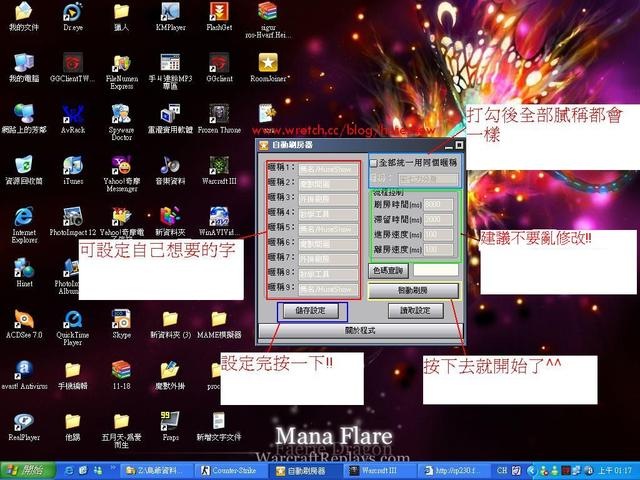Open the 資源回收筒 recycle bin
This screenshot has height=480, width=640.
coord(24,170)
